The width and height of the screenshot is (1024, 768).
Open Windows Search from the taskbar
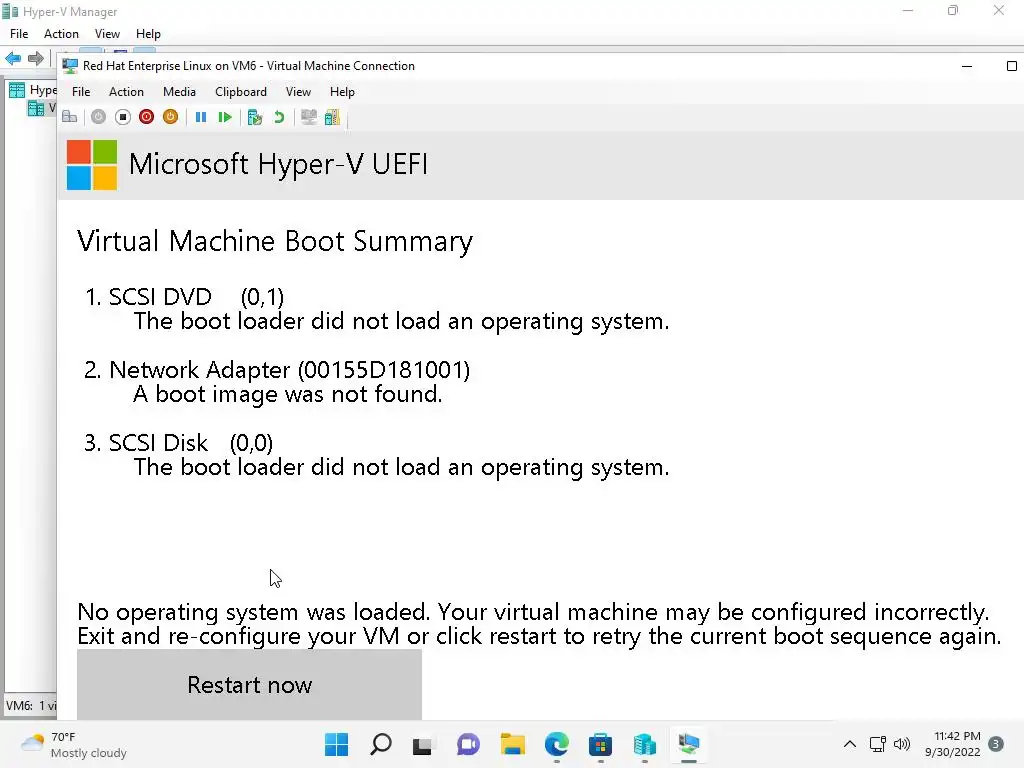click(381, 744)
